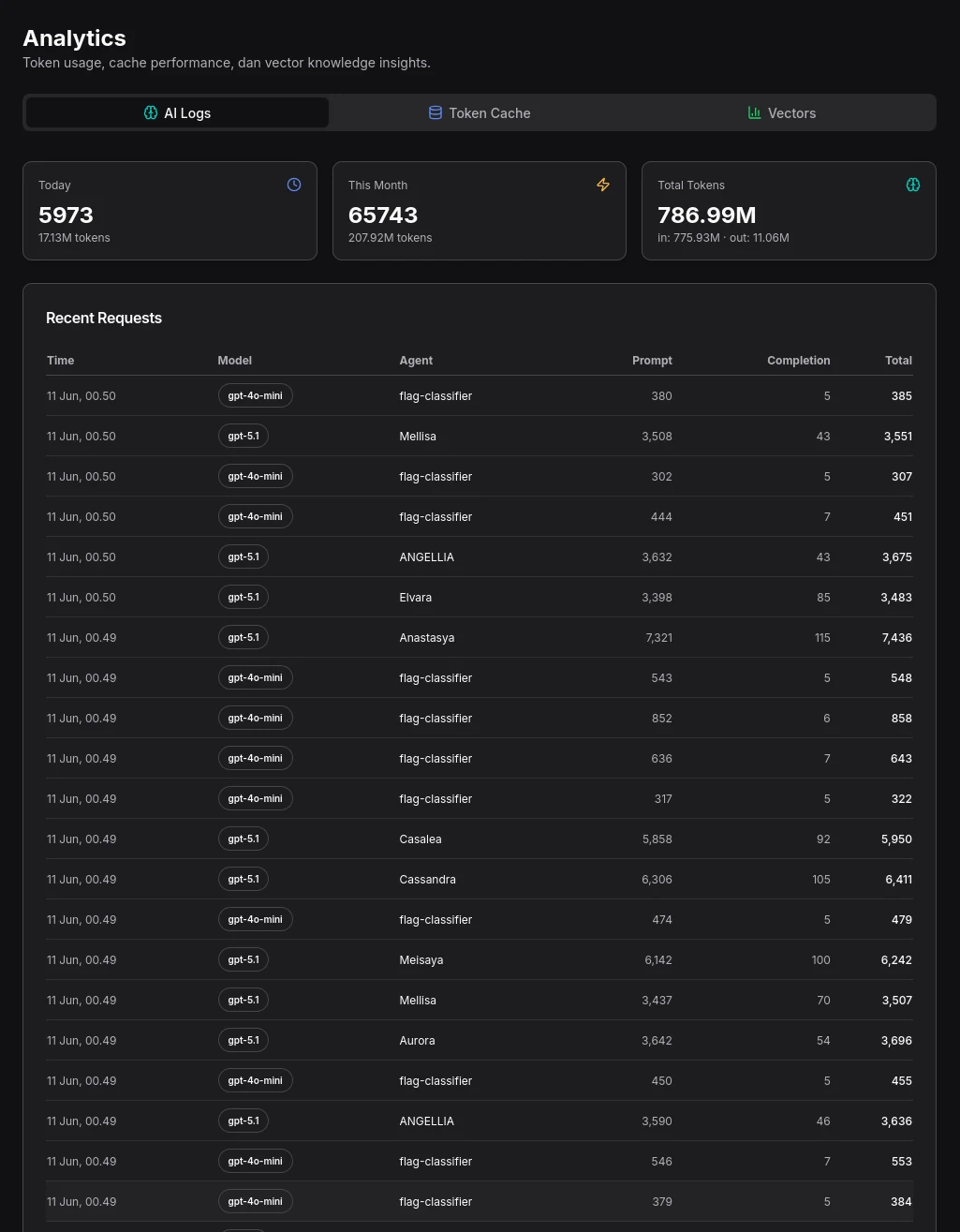Click ANGELLIA in the 3,675 total row
This screenshot has width=960, height=1232.
(426, 557)
